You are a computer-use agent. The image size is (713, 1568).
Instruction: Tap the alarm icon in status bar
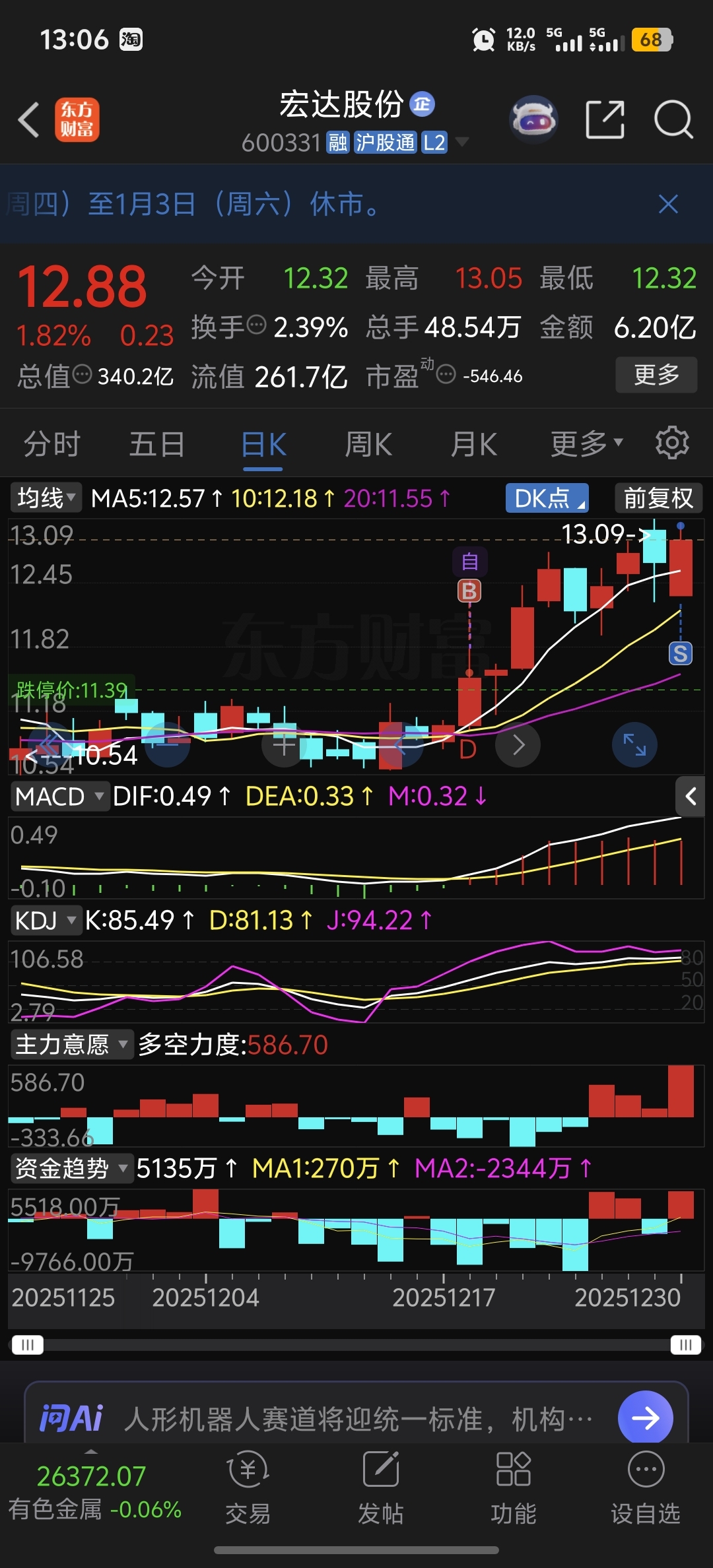[x=483, y=40]
